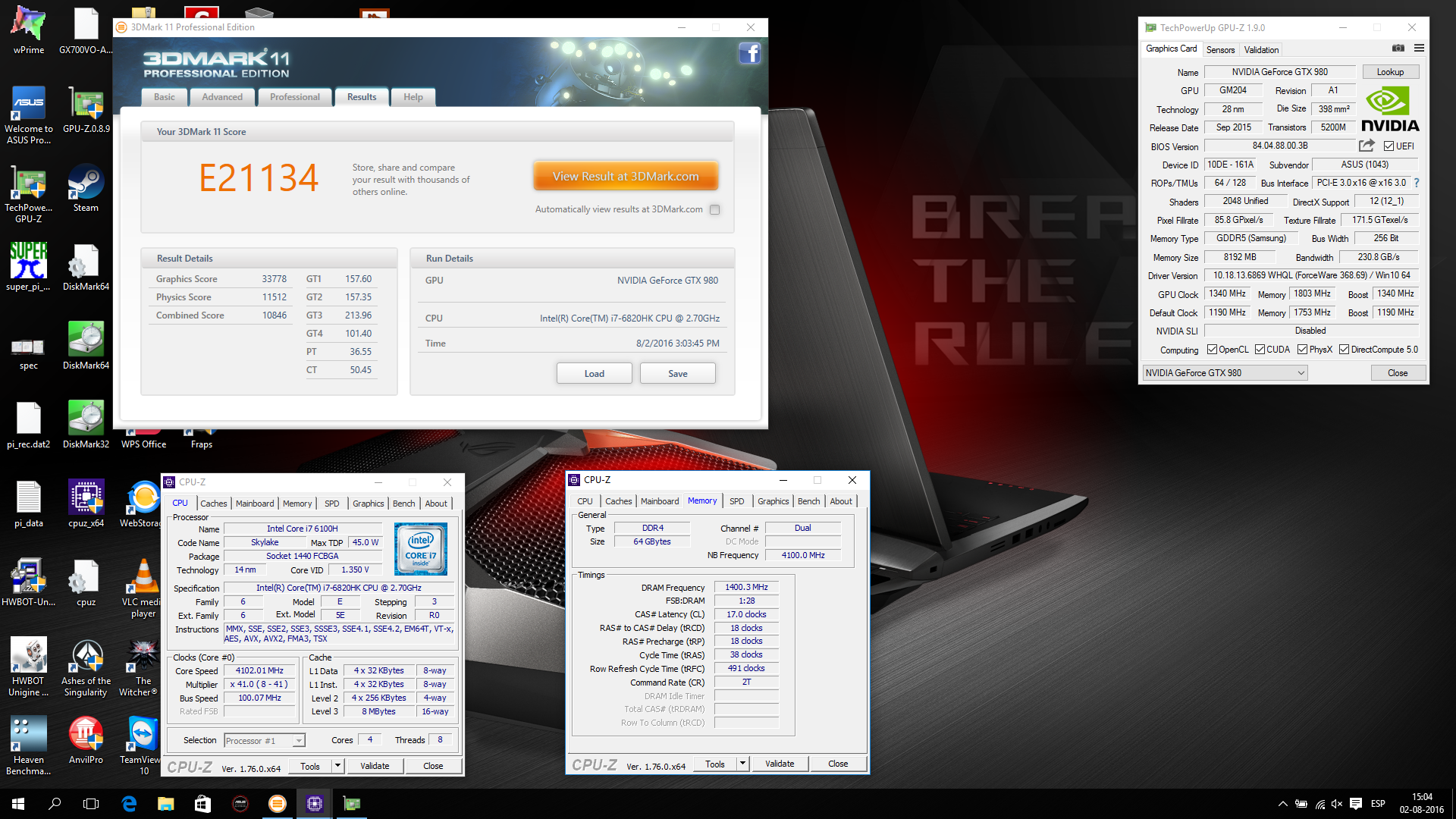Open Microsoft Edge from taskbar
The width and height of the screenshot is (1456, 819).
click(x=129, y=804)
